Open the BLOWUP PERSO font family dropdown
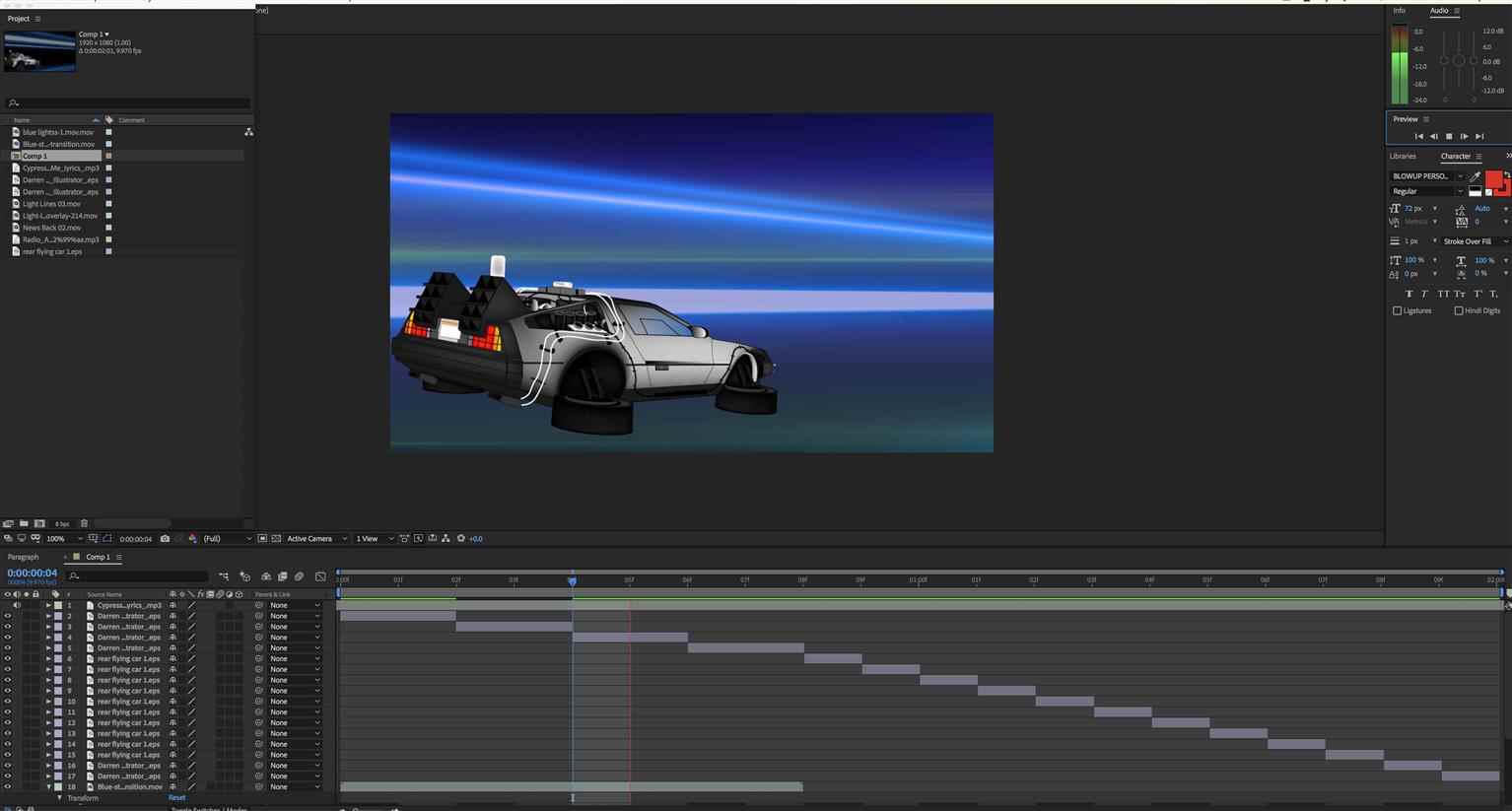Image resolution: width=1512 pixels, height=811 pixels. point(1427,176)
